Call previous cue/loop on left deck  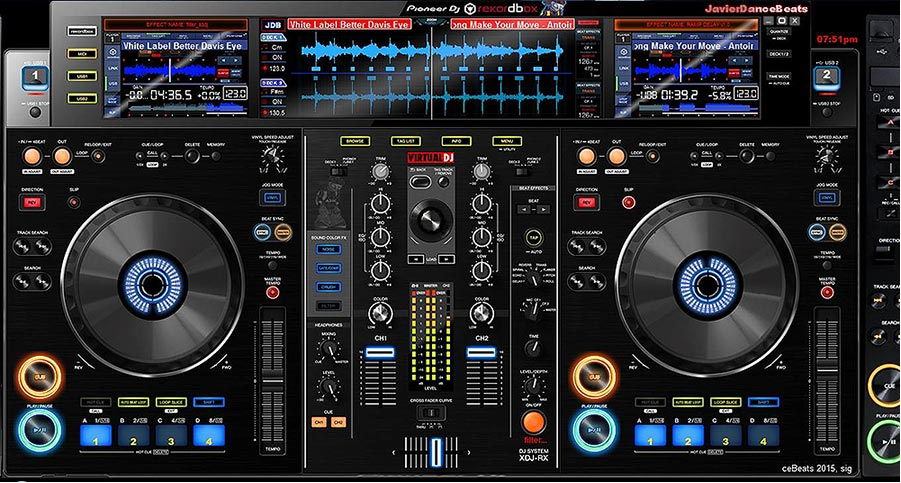[140, 156]
